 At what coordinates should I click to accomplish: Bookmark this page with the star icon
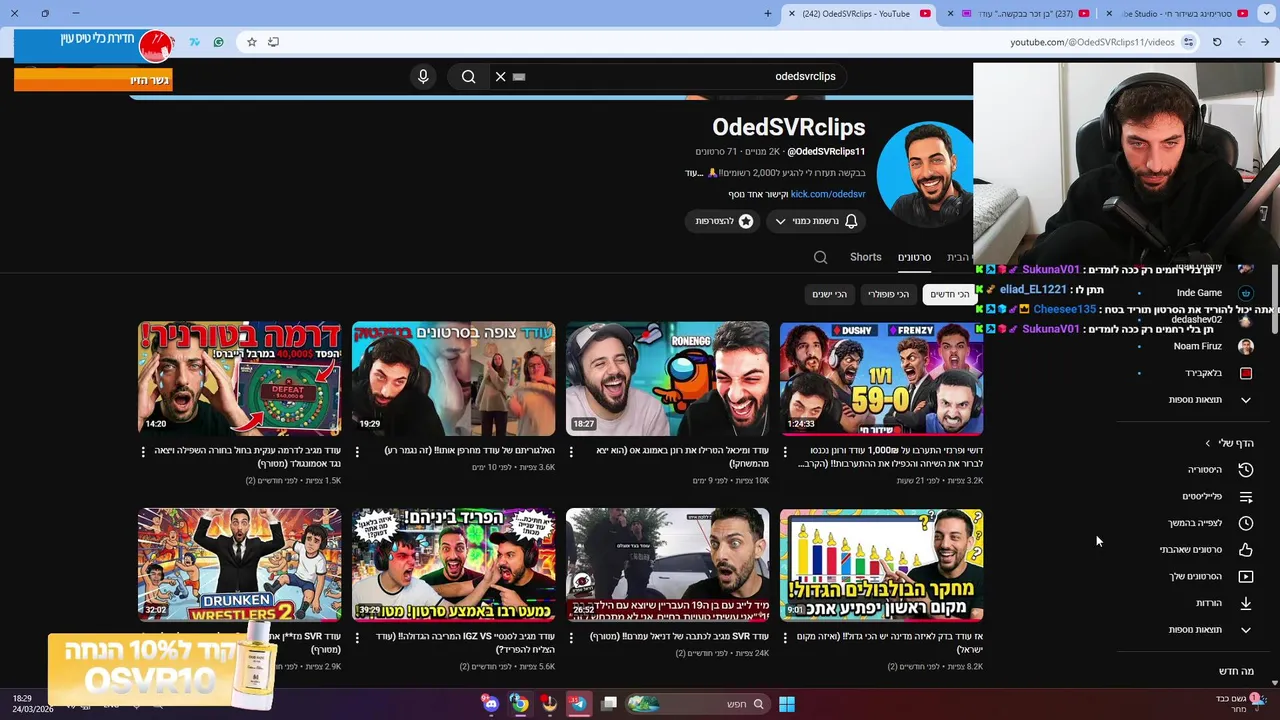252,42
